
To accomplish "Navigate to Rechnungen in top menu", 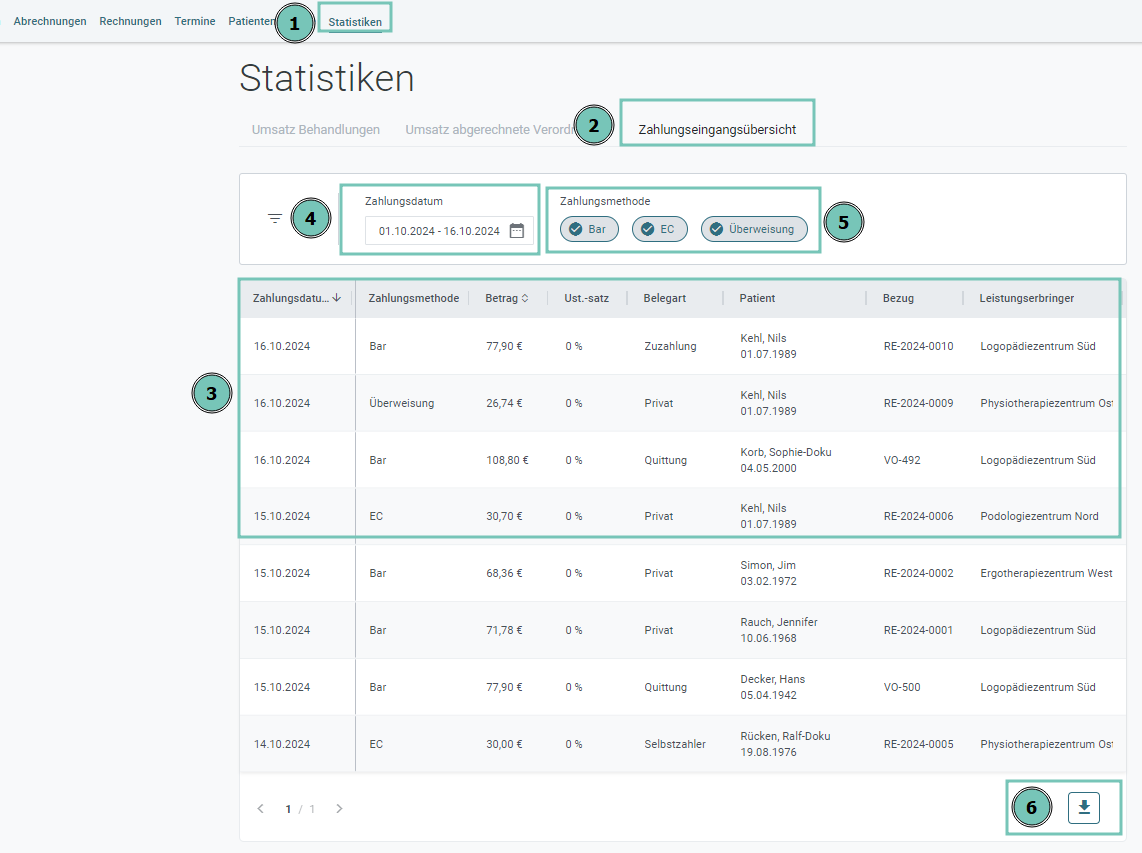I will (x=130, y=21).
